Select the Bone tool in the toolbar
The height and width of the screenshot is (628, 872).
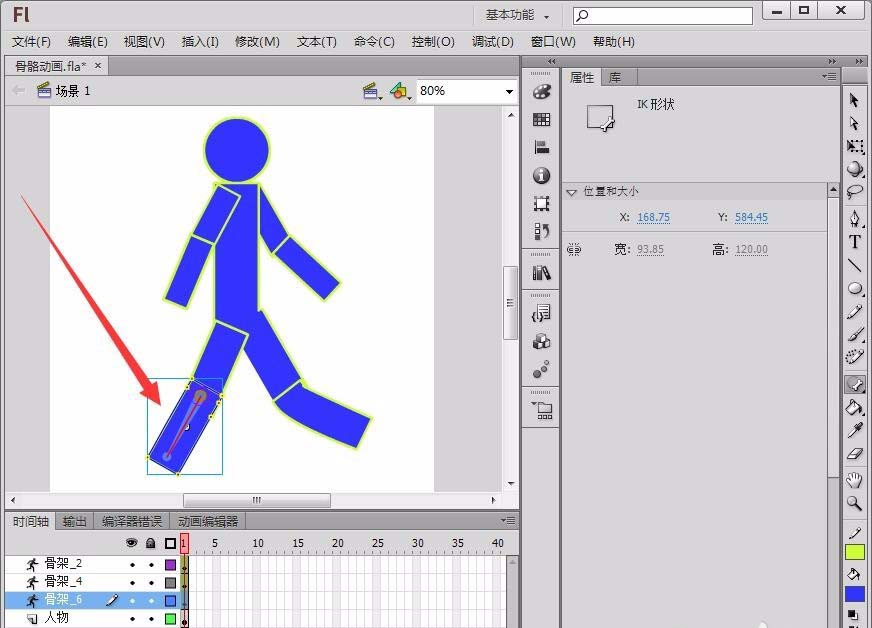(x=855, y=384)
